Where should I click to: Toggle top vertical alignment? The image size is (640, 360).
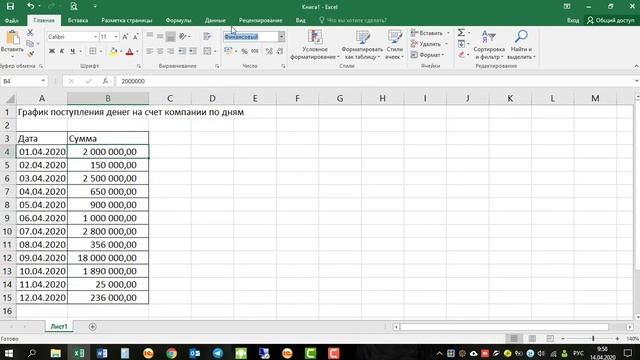[150, 36]
